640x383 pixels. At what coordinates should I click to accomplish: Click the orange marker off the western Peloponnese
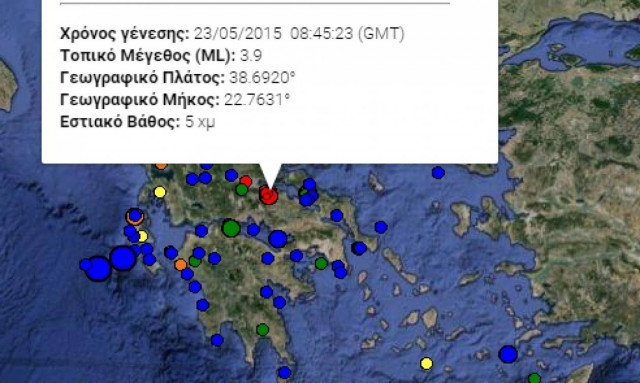180,265
